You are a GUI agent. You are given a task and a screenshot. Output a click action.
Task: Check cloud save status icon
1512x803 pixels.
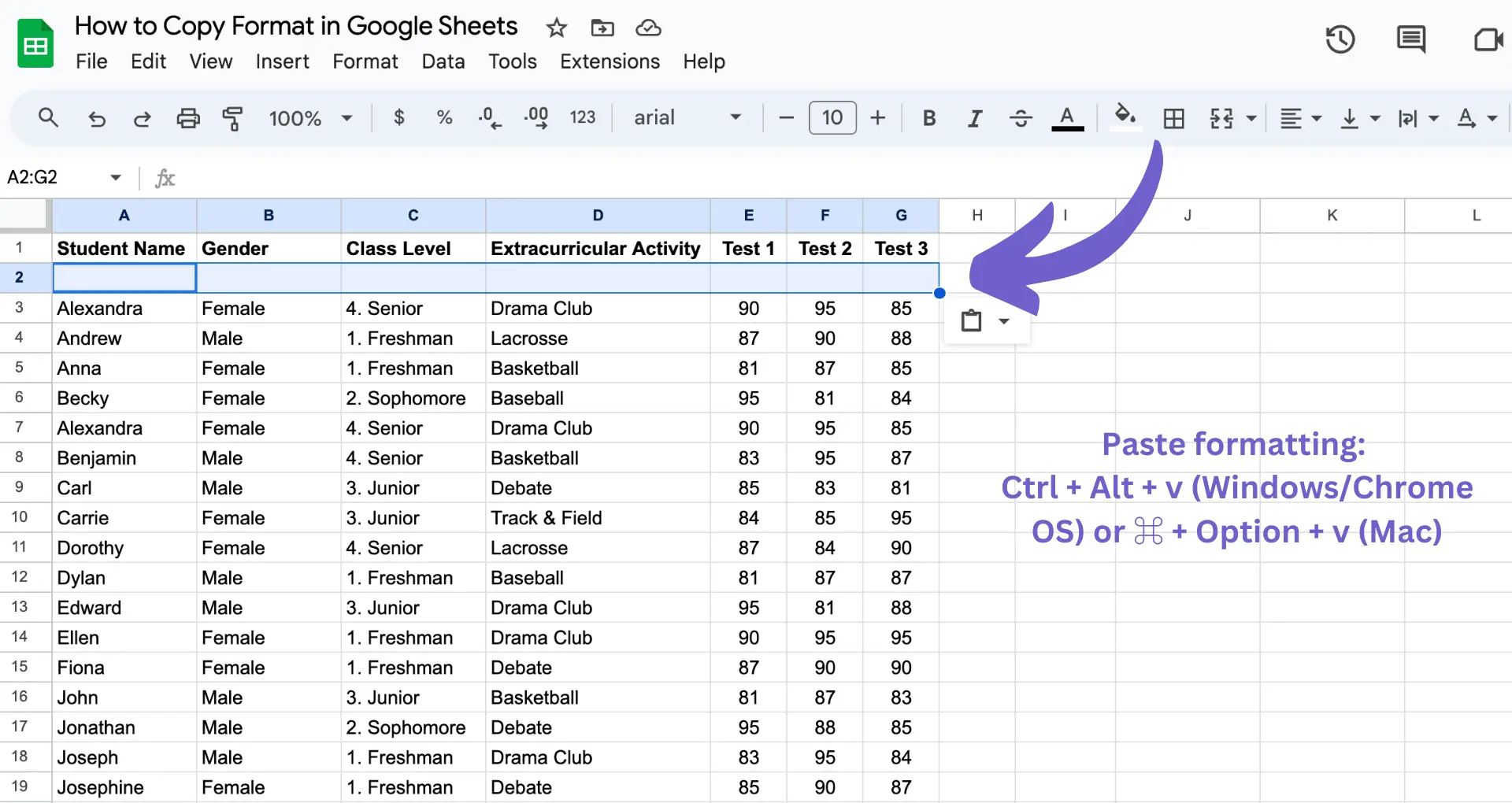pos(648,28)
